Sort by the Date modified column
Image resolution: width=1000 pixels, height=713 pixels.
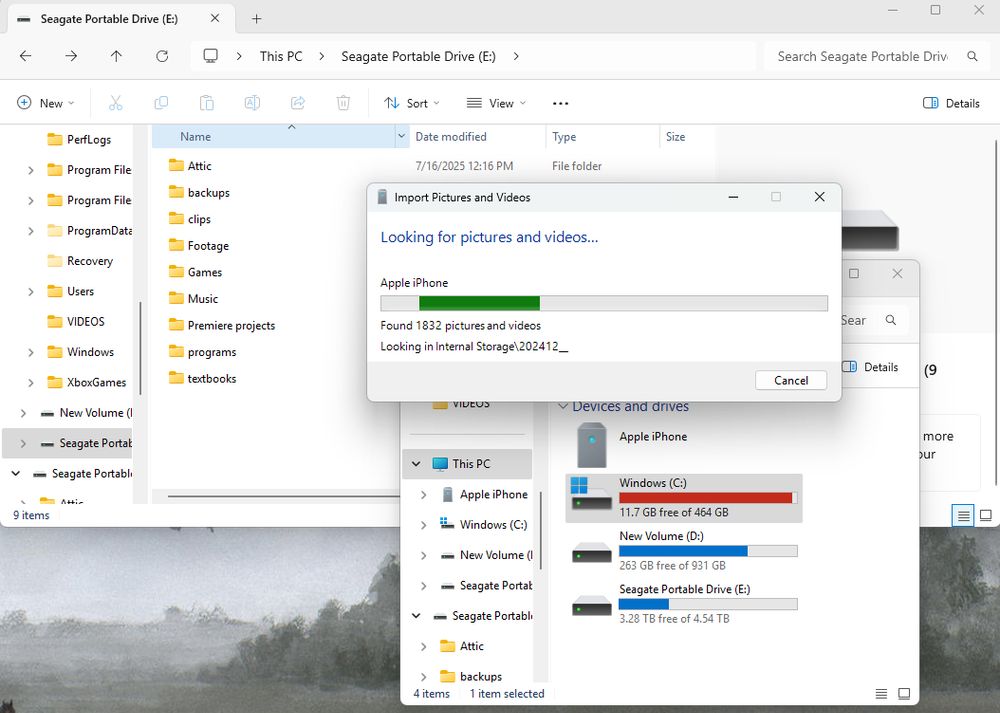(x=478, y=136)
